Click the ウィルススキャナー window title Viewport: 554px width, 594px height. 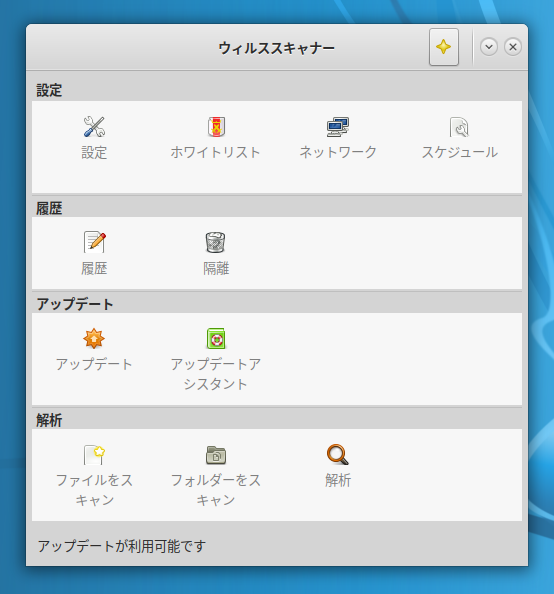point(277,48)
